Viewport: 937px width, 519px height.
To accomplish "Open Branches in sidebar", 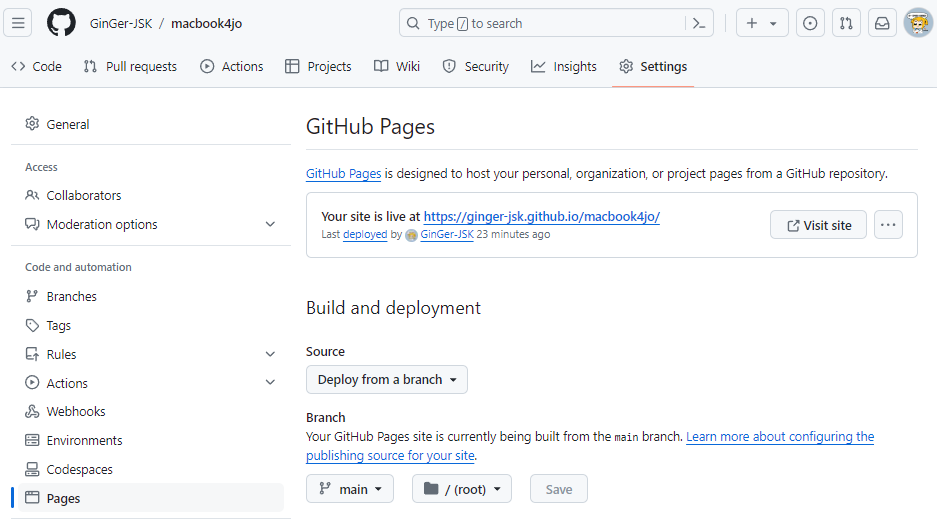I will click(x=151, y=296).
